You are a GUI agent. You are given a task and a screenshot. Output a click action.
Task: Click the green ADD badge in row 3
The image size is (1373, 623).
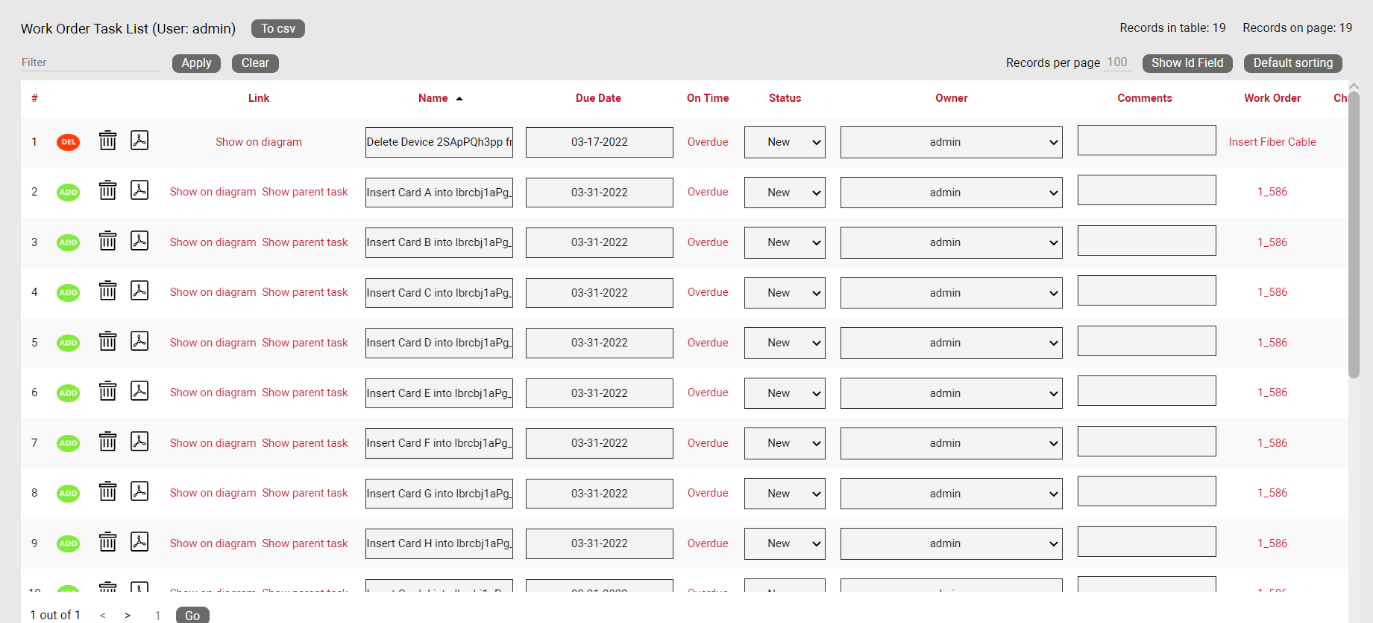point(68,243)
